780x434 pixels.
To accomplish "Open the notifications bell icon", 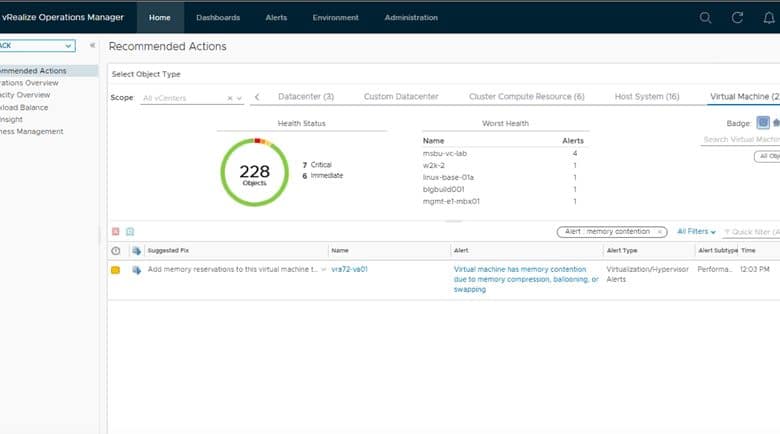I will click(x=769, y=18).
